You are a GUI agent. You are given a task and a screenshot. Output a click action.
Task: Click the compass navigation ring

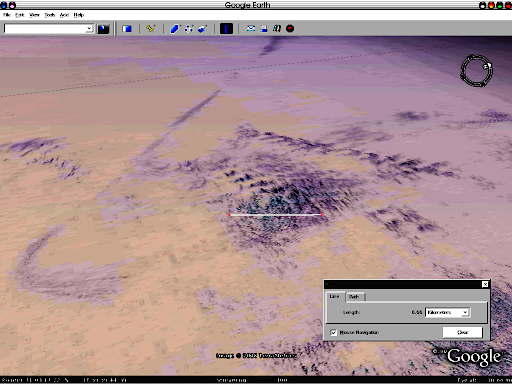pos(476,71)
